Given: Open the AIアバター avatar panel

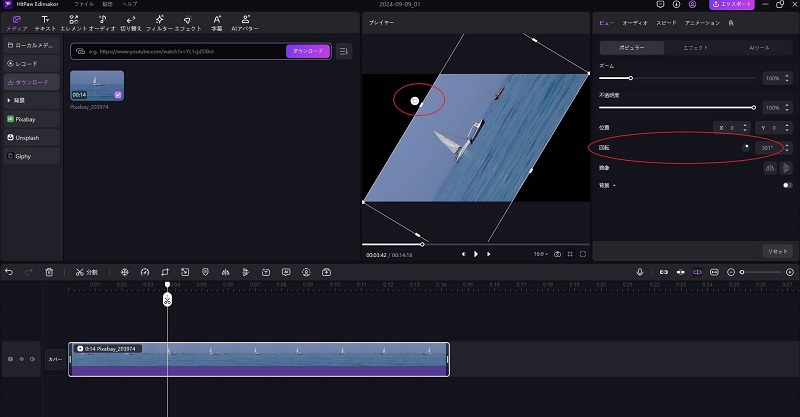Looking at the screenshot, I should point(245,23).
